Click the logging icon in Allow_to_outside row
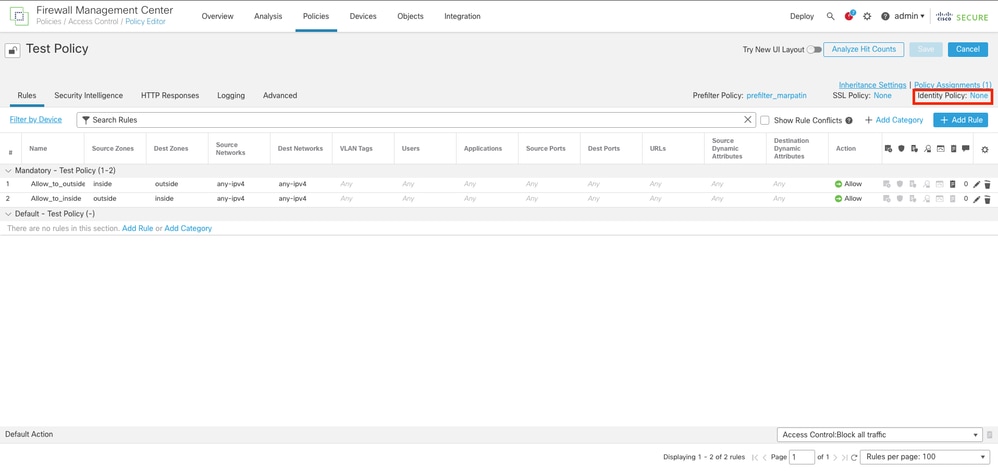 click(953, 184)
